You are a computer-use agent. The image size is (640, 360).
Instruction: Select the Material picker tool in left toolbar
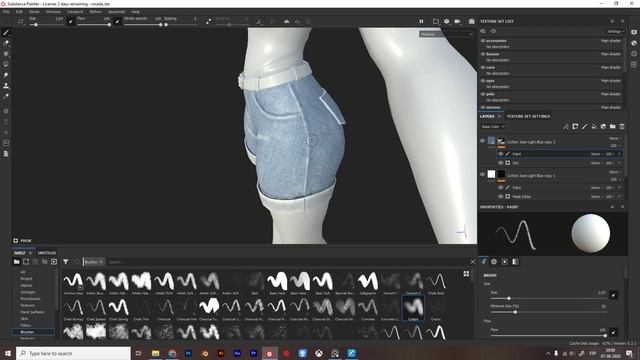[x=6, y=97]
